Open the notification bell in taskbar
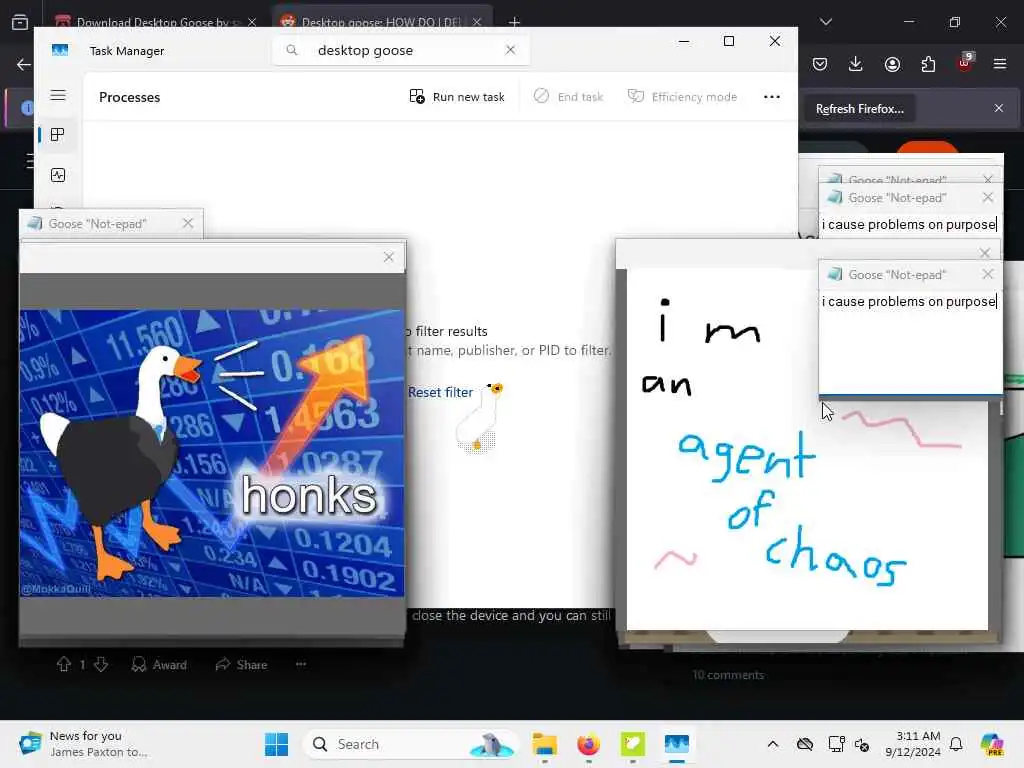Image resolution: width=1024 pixels, height=768 pixels. 956,744
